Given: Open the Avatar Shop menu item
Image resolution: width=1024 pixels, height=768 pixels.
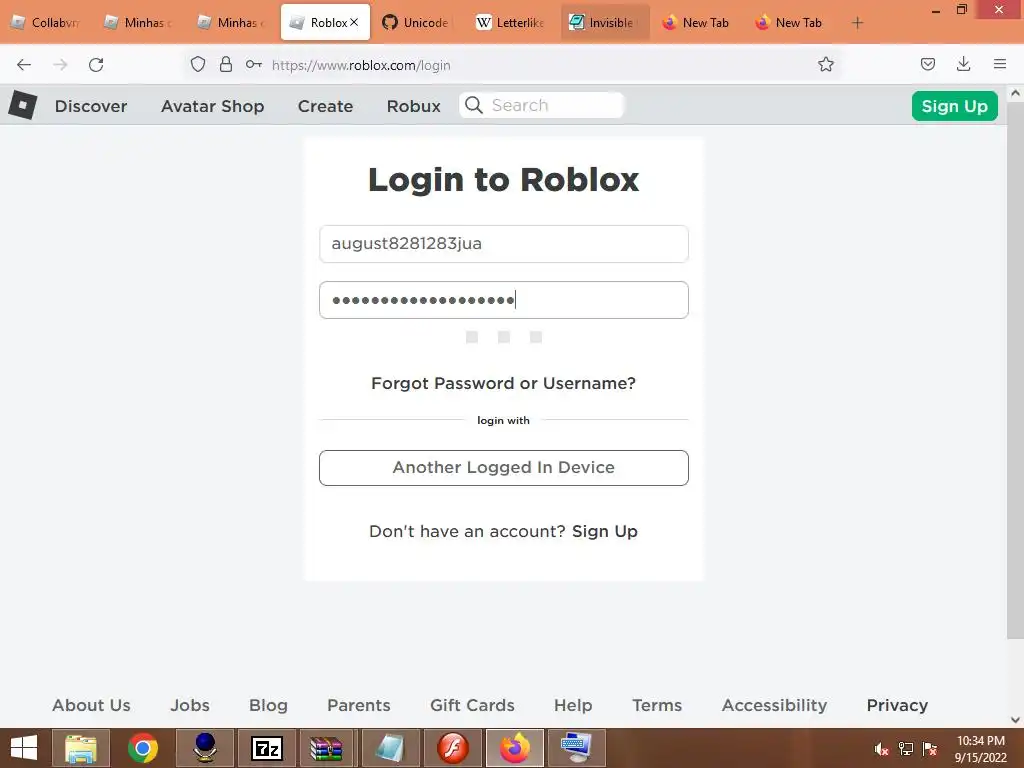Looking at the screenshot, I should pos(212,106).
